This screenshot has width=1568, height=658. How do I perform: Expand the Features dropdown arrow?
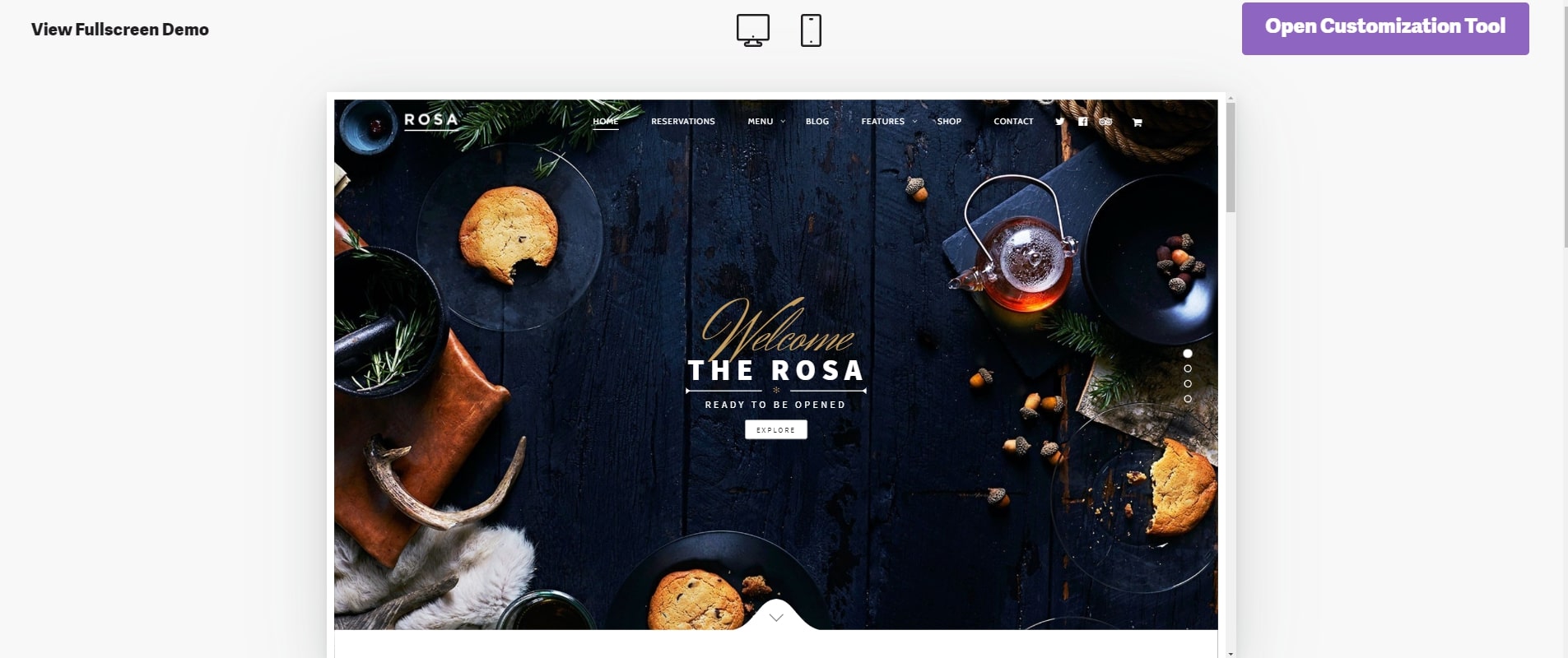click(x=914, y=122)
